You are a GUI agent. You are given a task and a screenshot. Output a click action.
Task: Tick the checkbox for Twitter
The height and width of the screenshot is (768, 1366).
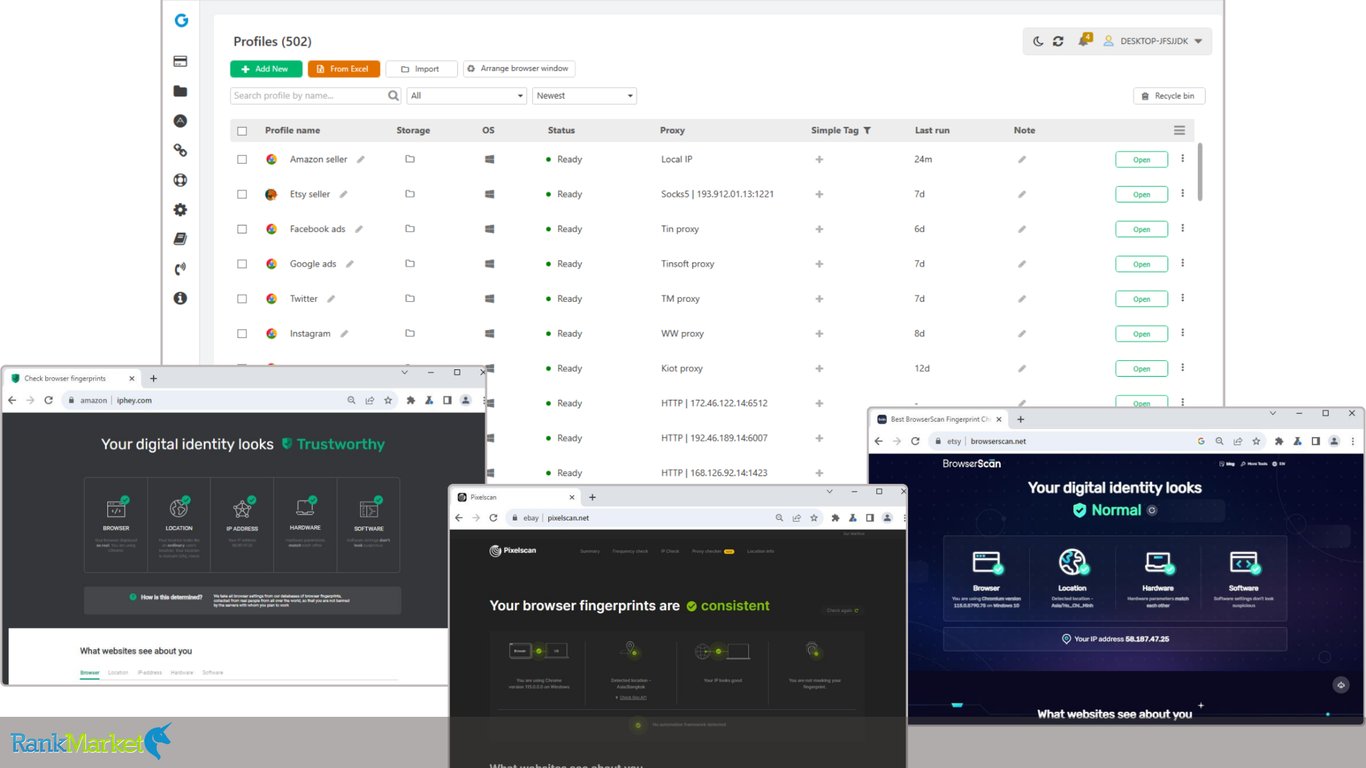pyautogui.click(x=242, y=298)
